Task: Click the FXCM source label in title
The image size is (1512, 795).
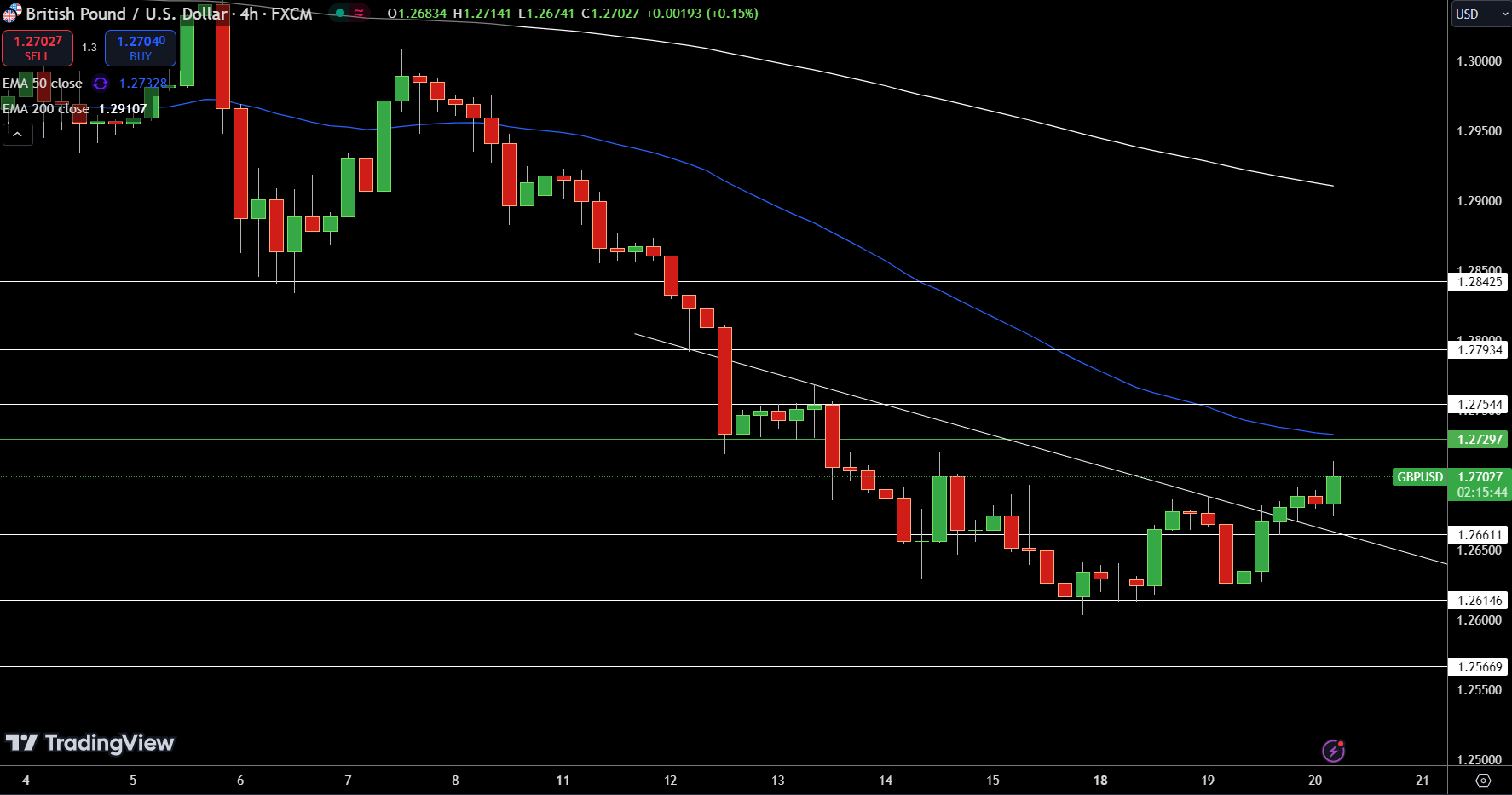Action: click(291, 14)
